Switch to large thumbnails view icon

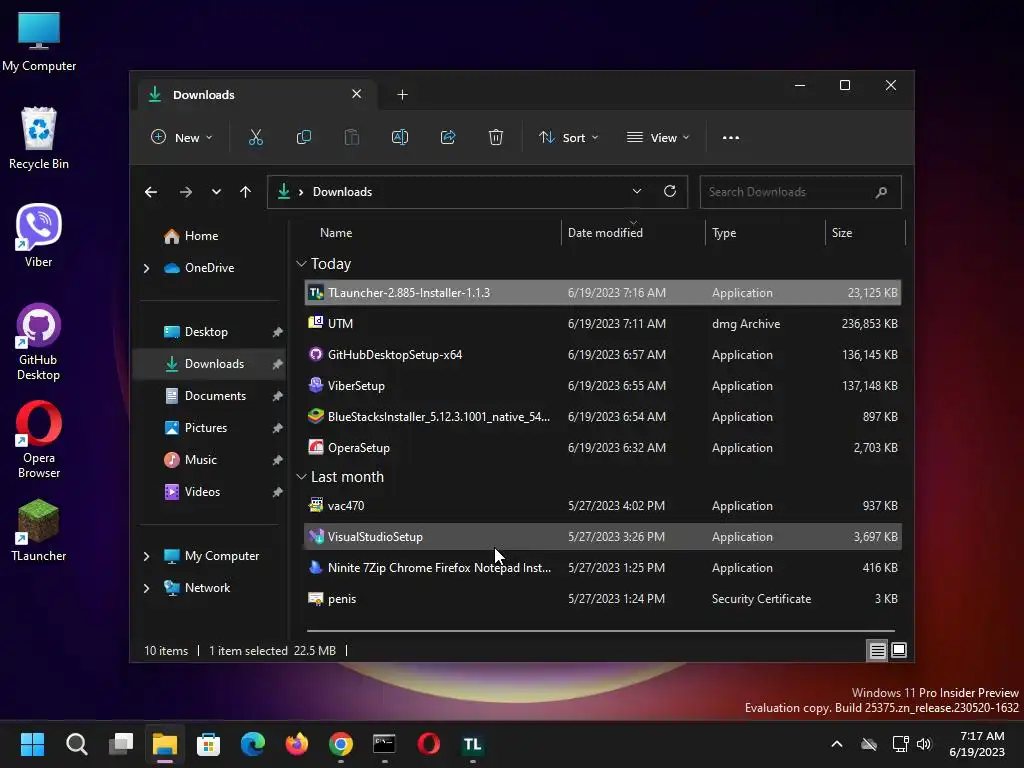[899, 650]
